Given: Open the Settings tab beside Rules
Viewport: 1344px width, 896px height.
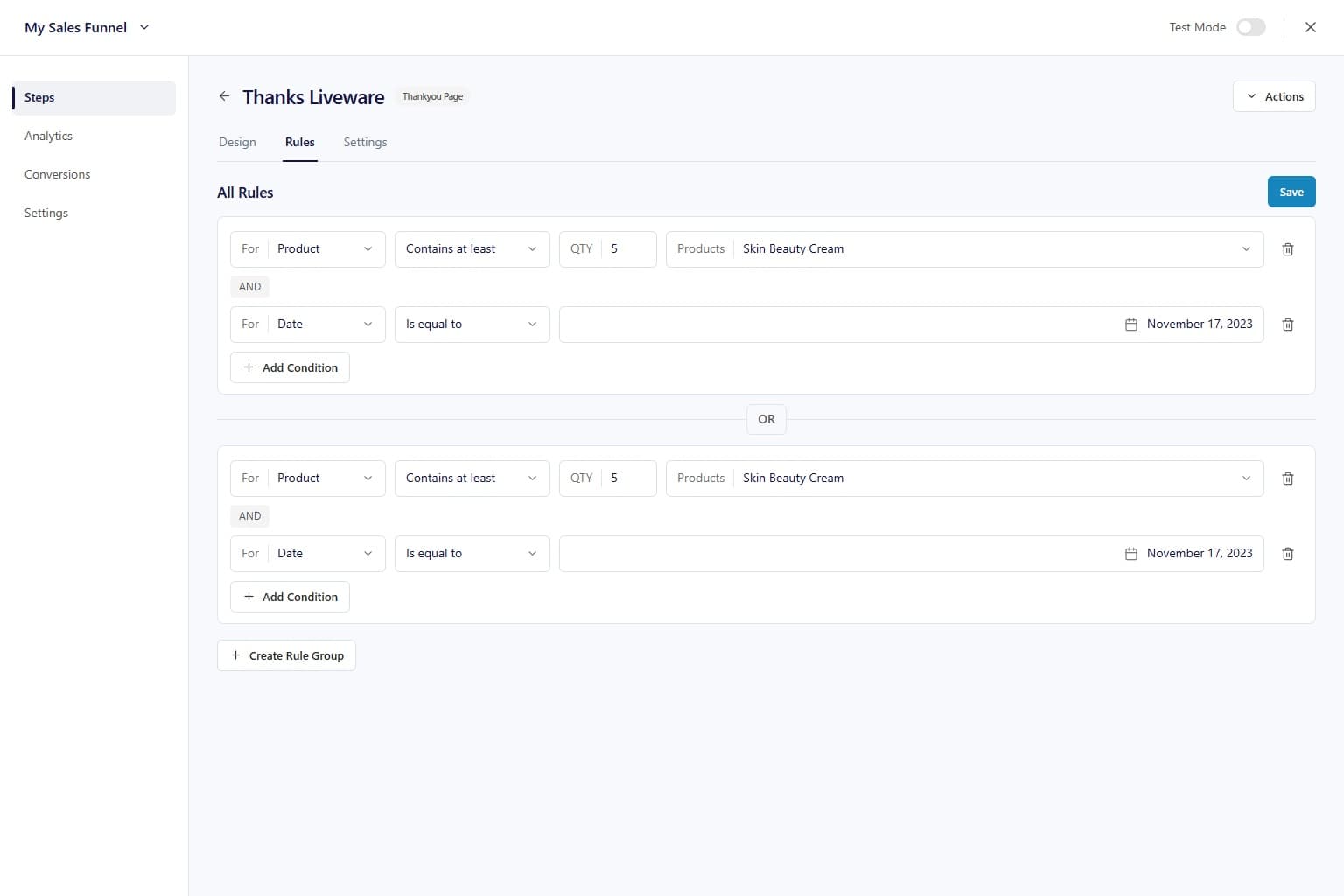Looking at the screenshot, I should (365, 142).
